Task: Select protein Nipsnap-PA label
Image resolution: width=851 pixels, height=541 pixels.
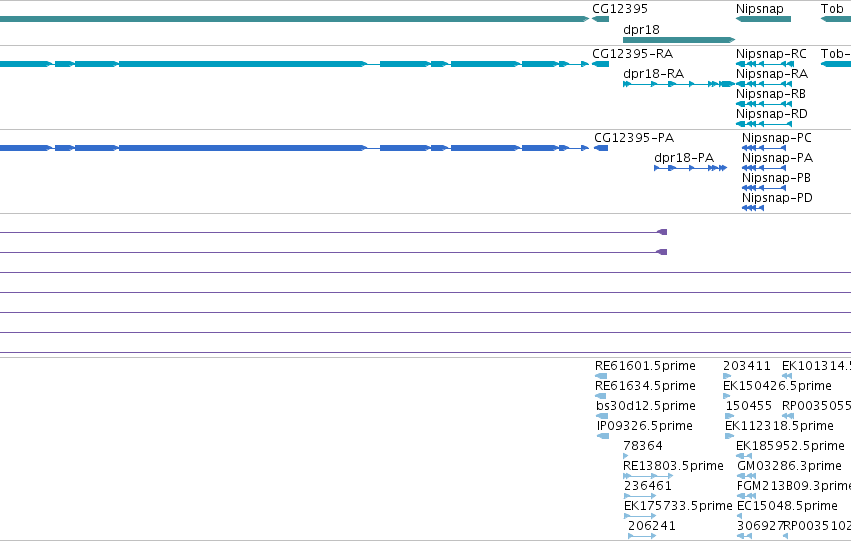Action: click(x=777, y=158)
